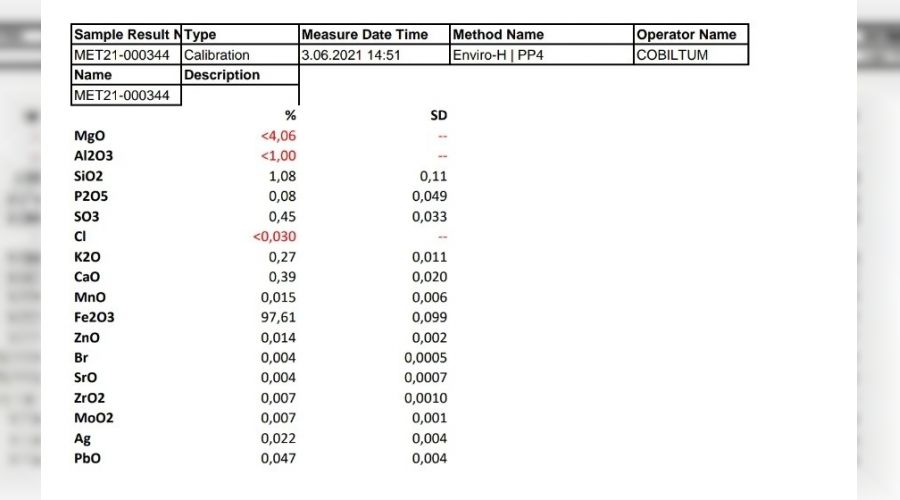The image size is (900, 500).
Task: Click the SD value 0,099 for Fe2O3
Action: pyautogui.click(x=429, y=317)
